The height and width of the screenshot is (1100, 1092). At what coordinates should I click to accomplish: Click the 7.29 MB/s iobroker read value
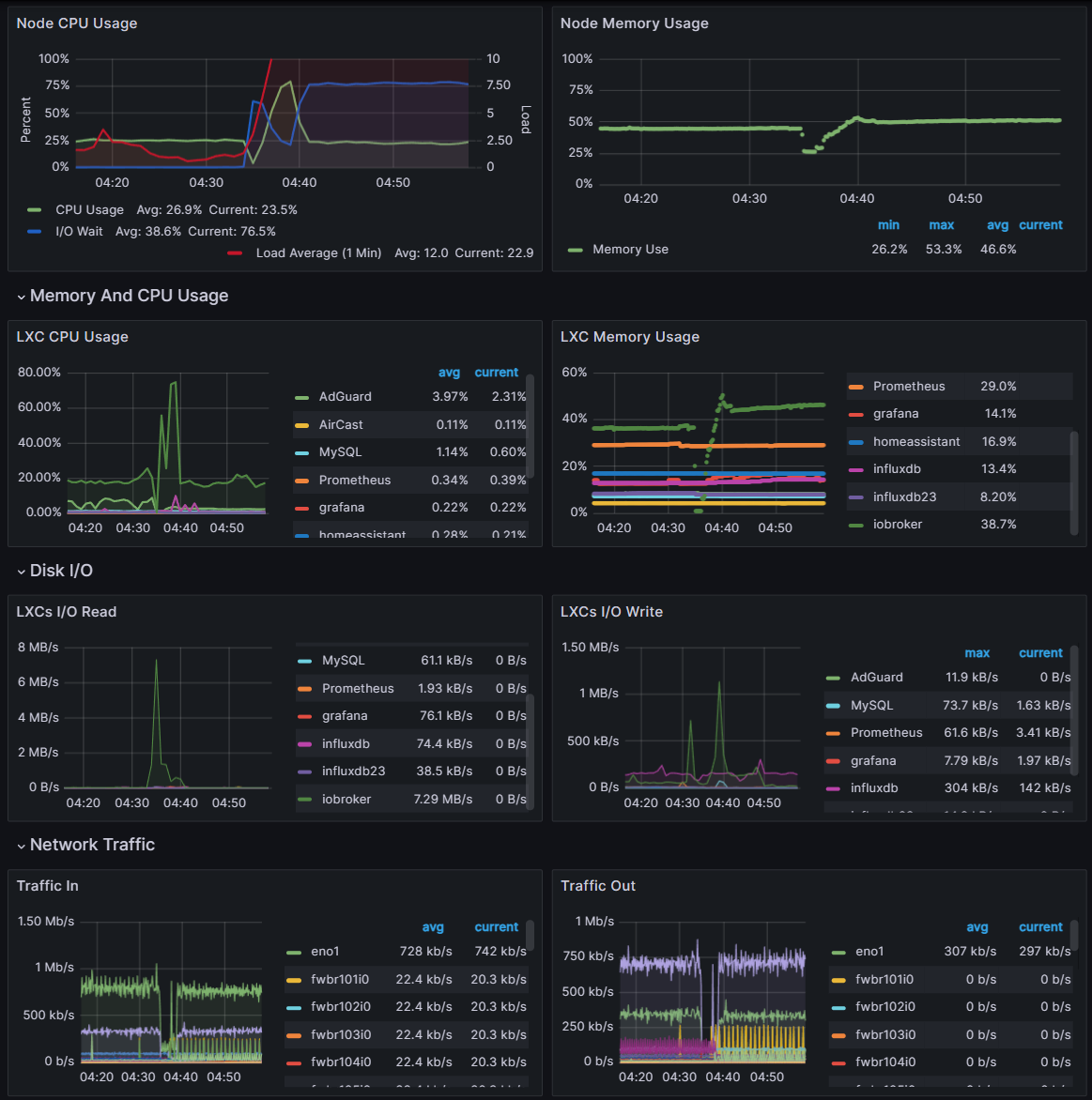[442, 800]
